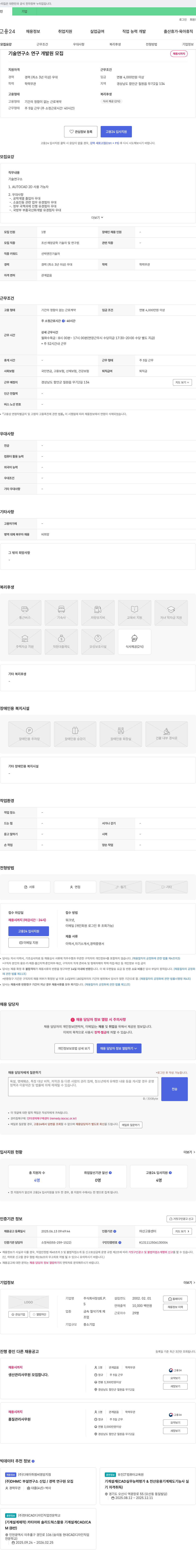Open the 채용정보 menu
The height and width of the screenshot is (1568, 196).
pyautogui.click(x=33, y=32)
